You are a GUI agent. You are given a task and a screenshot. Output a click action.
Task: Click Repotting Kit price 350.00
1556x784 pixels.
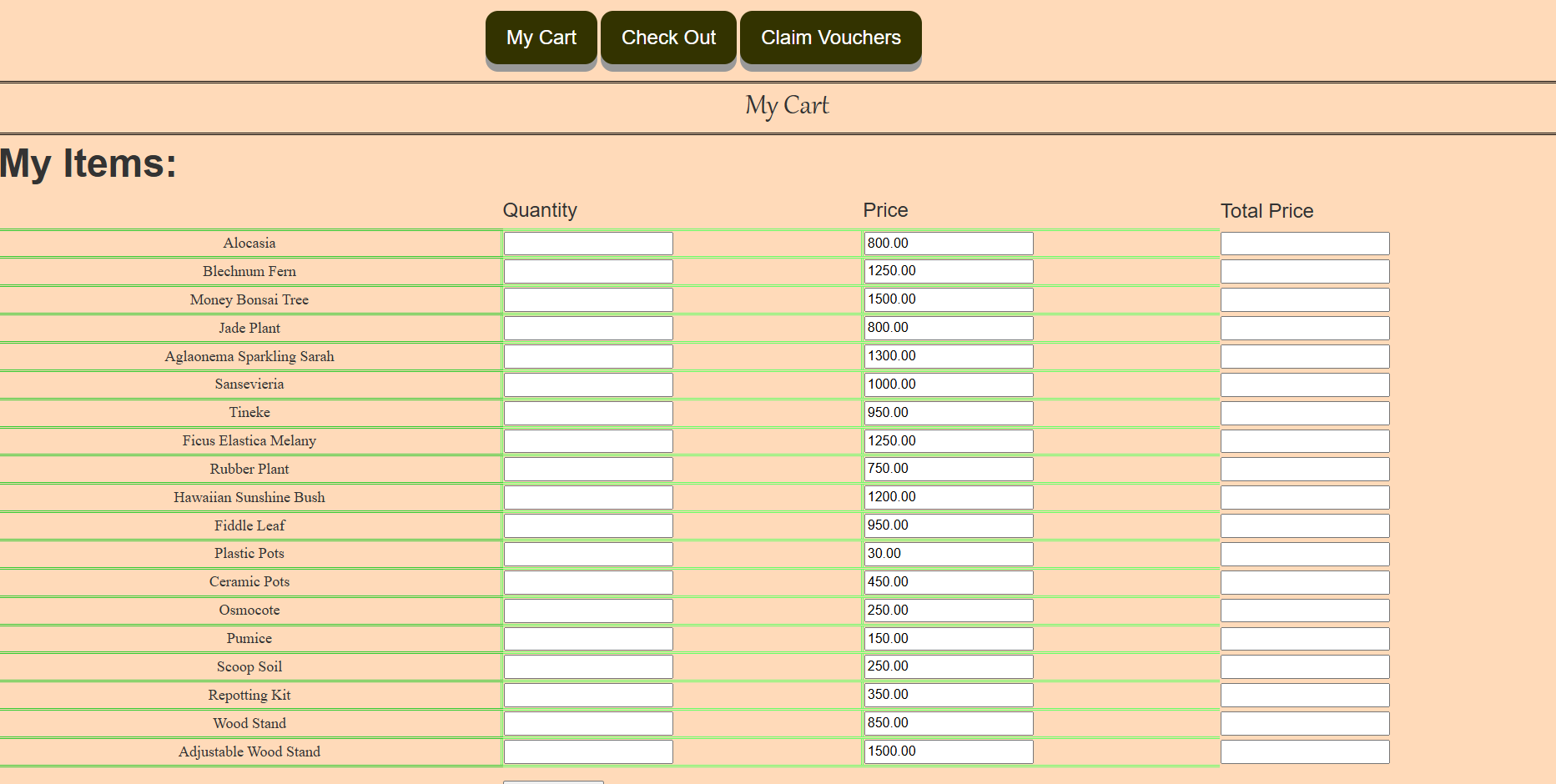pyautogui.click(x=949, y=695)
